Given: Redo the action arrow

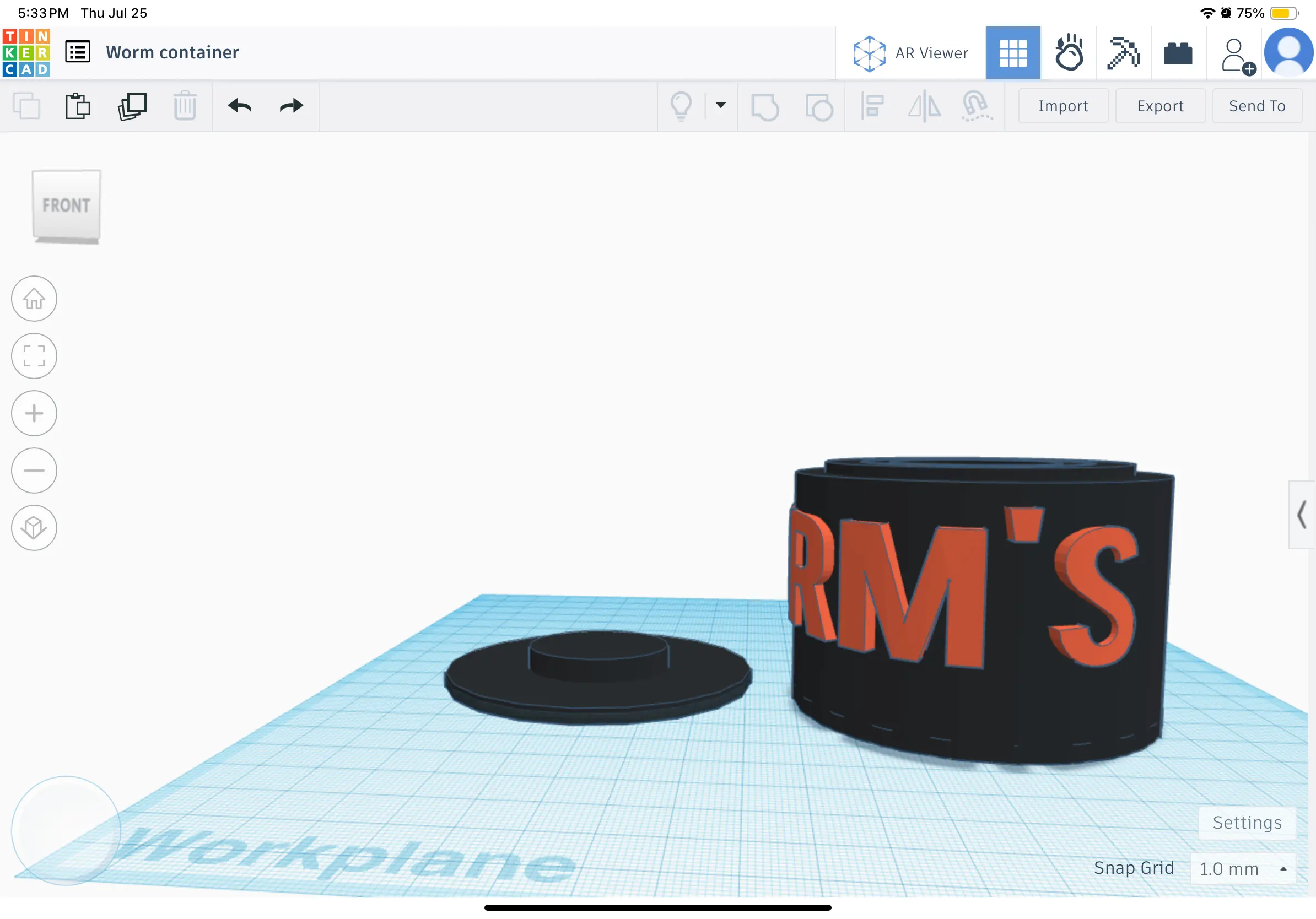Looking at the screenshot, I should click(291, 106).
